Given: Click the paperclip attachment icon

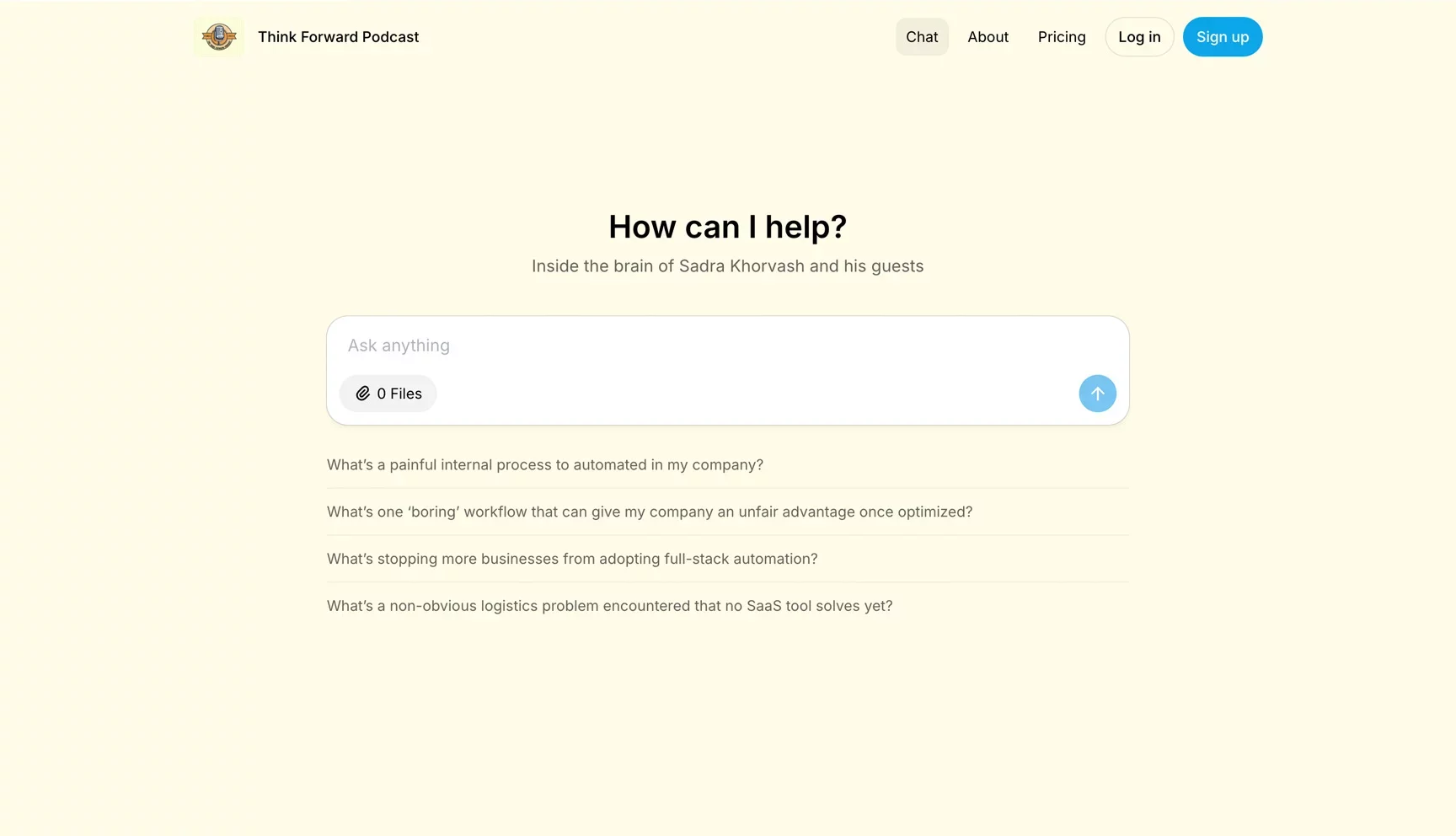Looking at the screenshot, I should point(363,394).
